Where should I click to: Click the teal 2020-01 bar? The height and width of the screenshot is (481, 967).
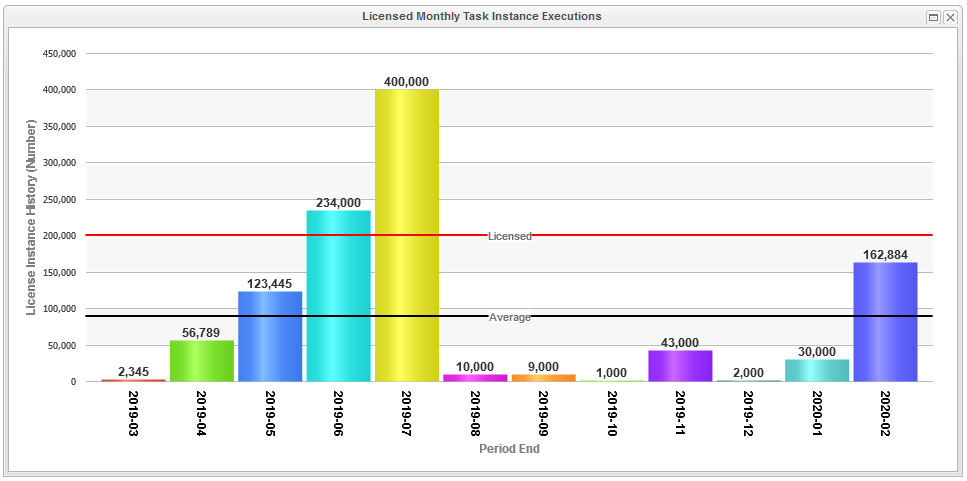(x=817, y=370)
